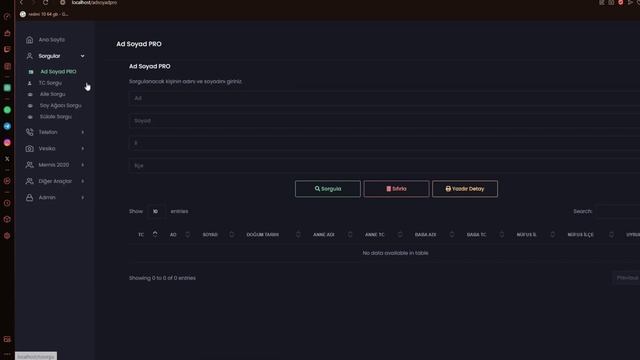Screen dimensions: 640x360
Task: Sort the table by AD column arrow
Action: click(x=187, y=234)
